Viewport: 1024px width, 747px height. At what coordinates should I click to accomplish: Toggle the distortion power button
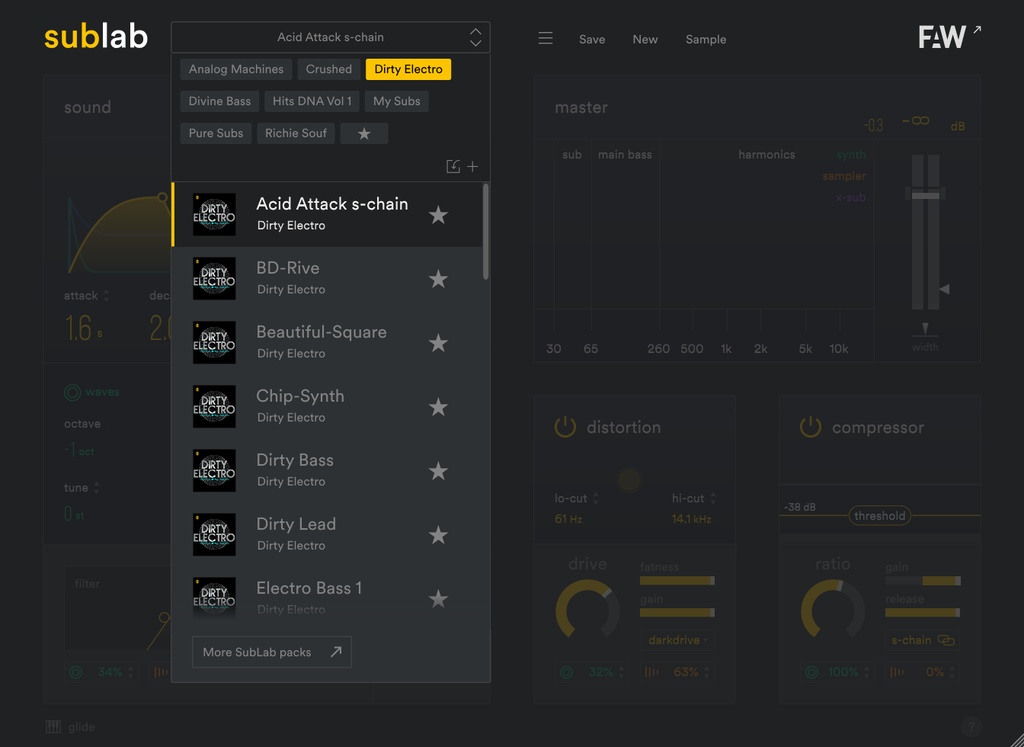click(x=564, y=426)
